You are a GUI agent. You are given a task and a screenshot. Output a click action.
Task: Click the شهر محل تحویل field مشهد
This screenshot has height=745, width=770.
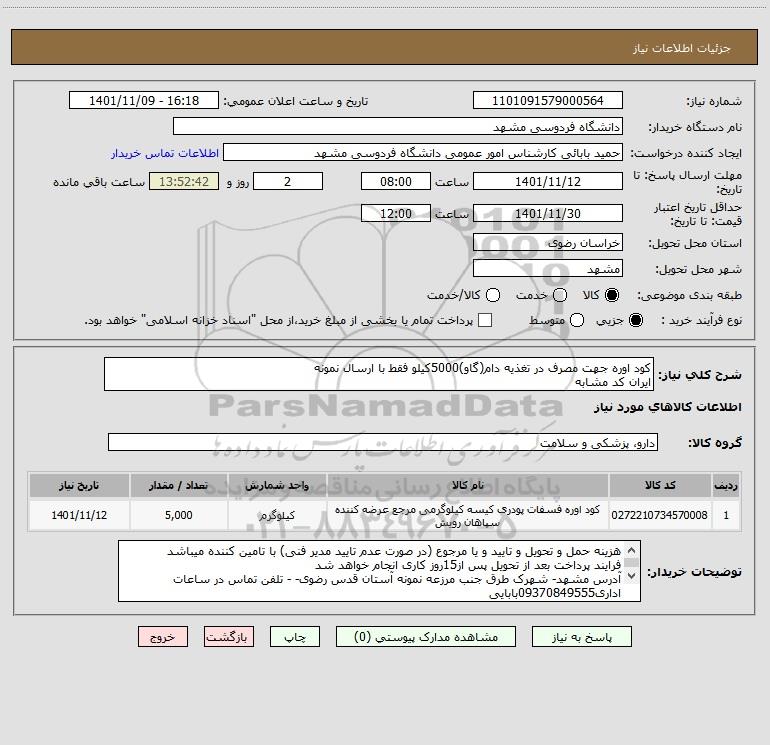coord(548,268)
